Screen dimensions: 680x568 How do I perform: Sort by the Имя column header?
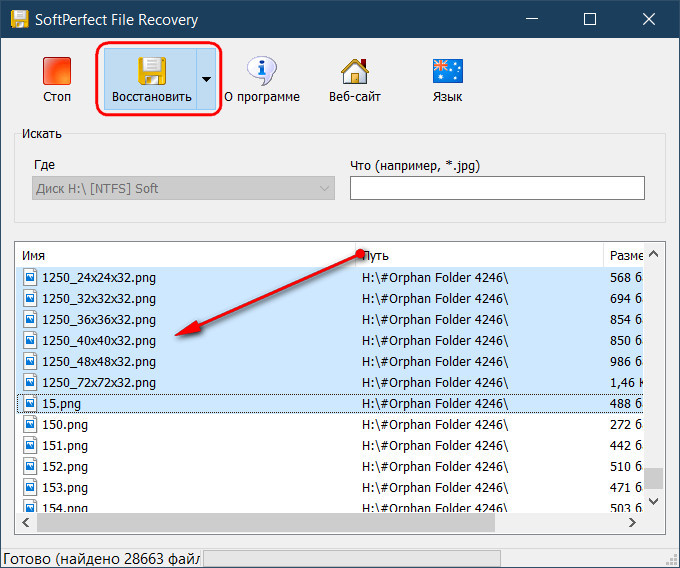tap(186, 255)
